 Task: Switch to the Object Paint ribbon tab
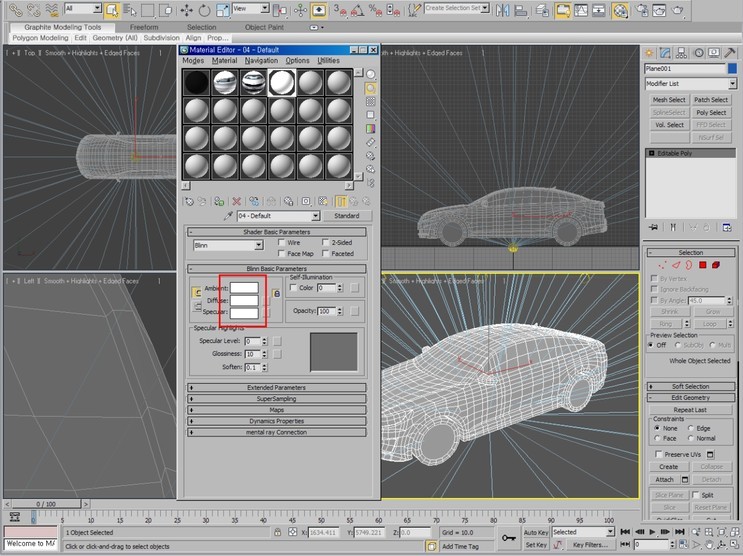264,27
